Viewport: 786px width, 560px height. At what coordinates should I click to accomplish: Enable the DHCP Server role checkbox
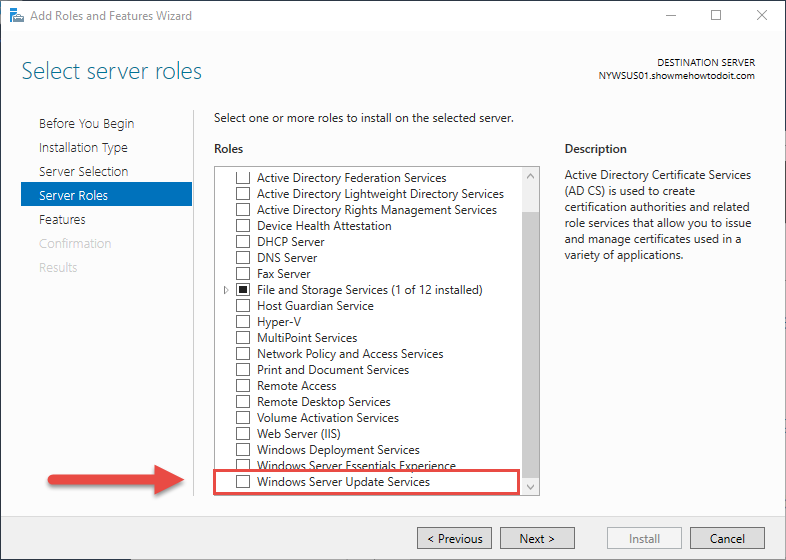click(x=243, y=242)
